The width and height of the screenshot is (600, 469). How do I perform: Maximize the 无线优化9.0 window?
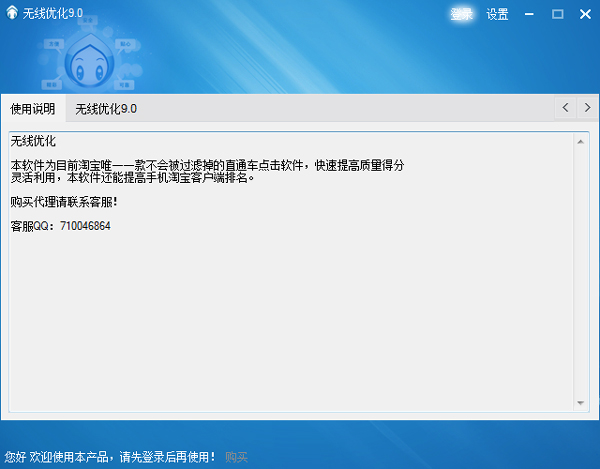[x=558, y=14]
